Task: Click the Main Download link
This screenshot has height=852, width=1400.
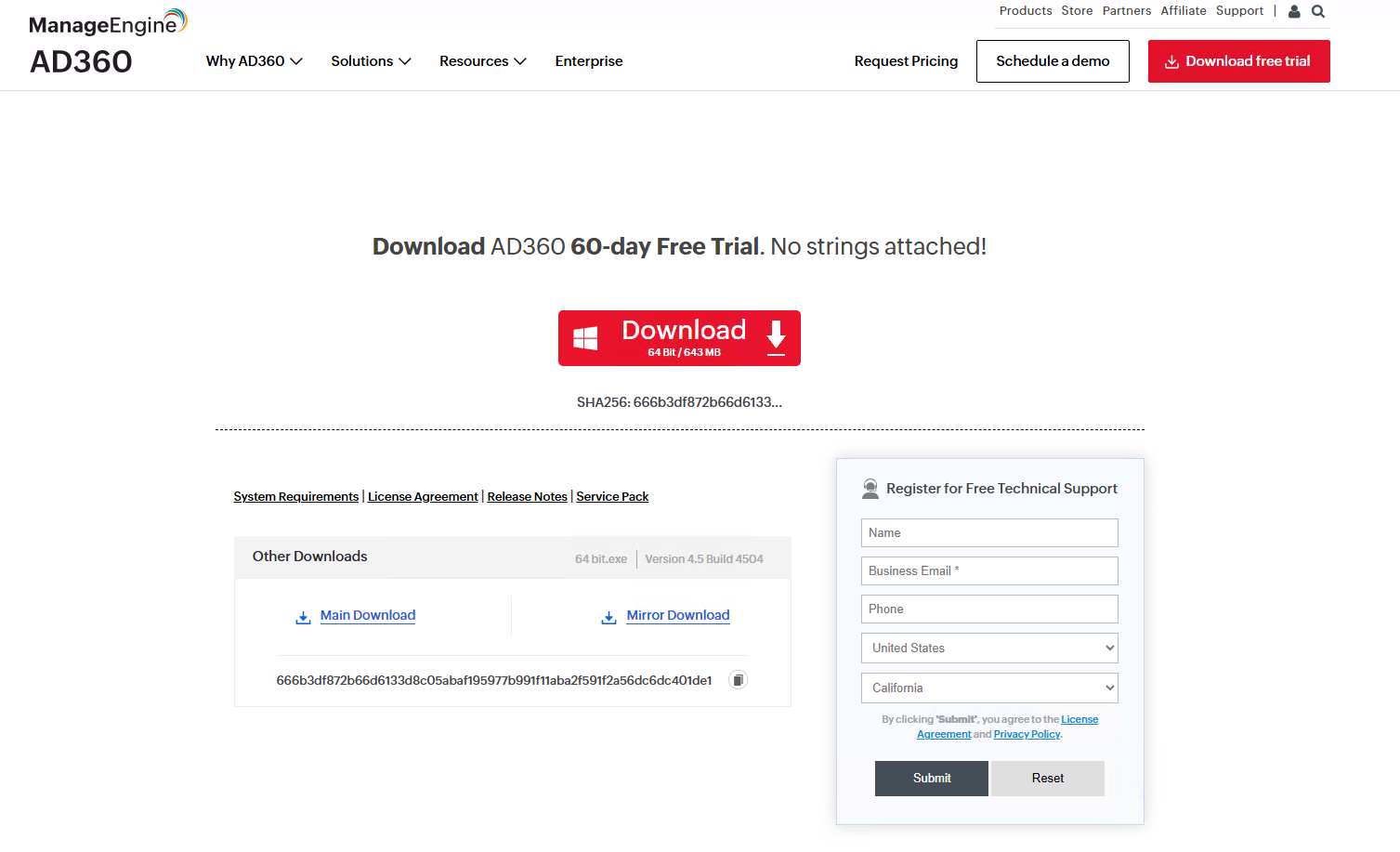Action: (368, 615)
